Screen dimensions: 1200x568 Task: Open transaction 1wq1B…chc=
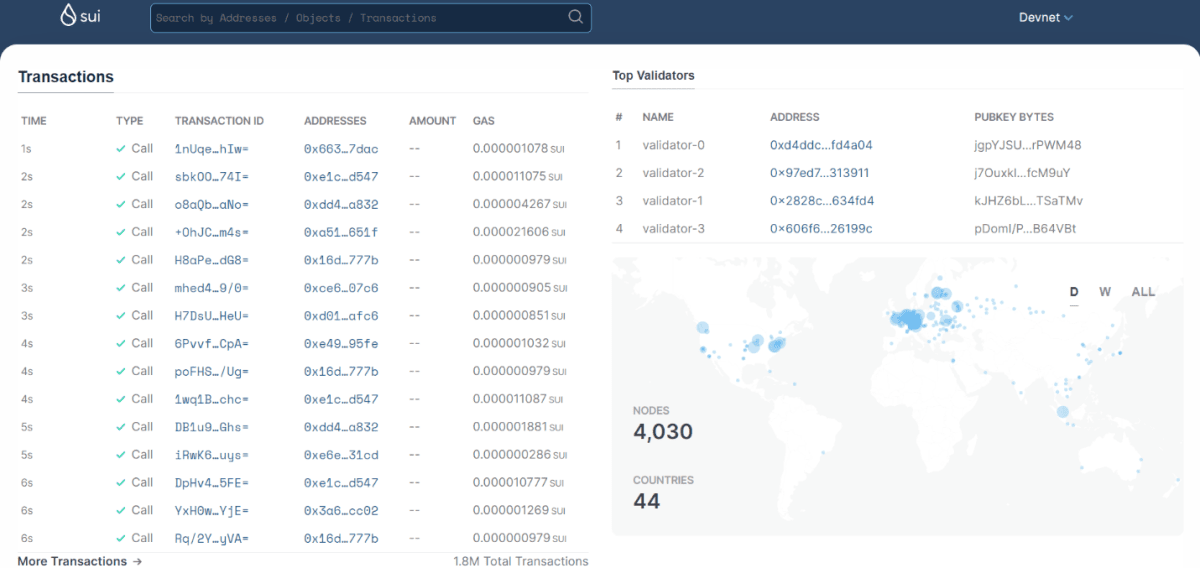pos(211,399)
